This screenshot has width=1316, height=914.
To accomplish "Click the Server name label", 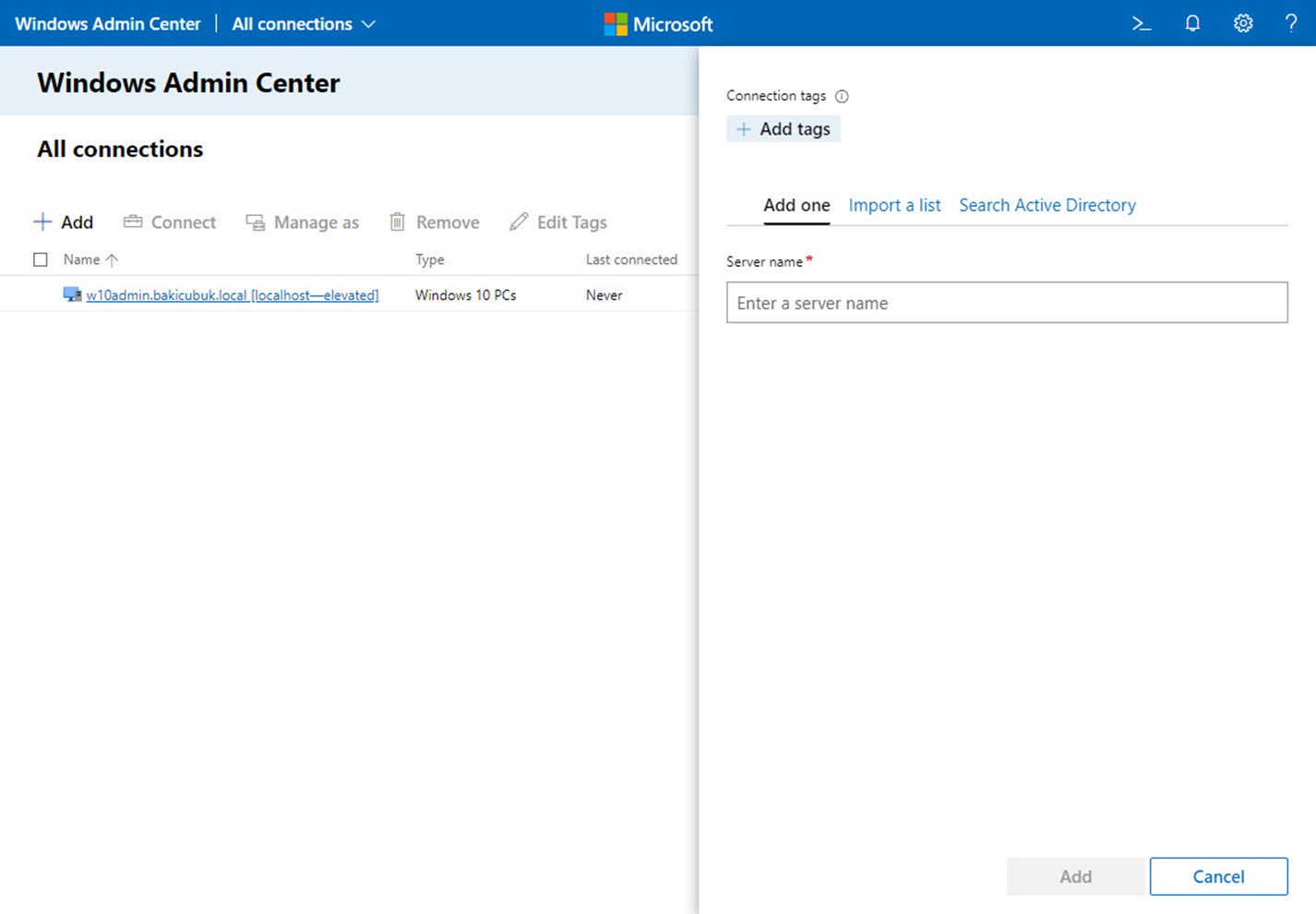I will coord(765,262).
